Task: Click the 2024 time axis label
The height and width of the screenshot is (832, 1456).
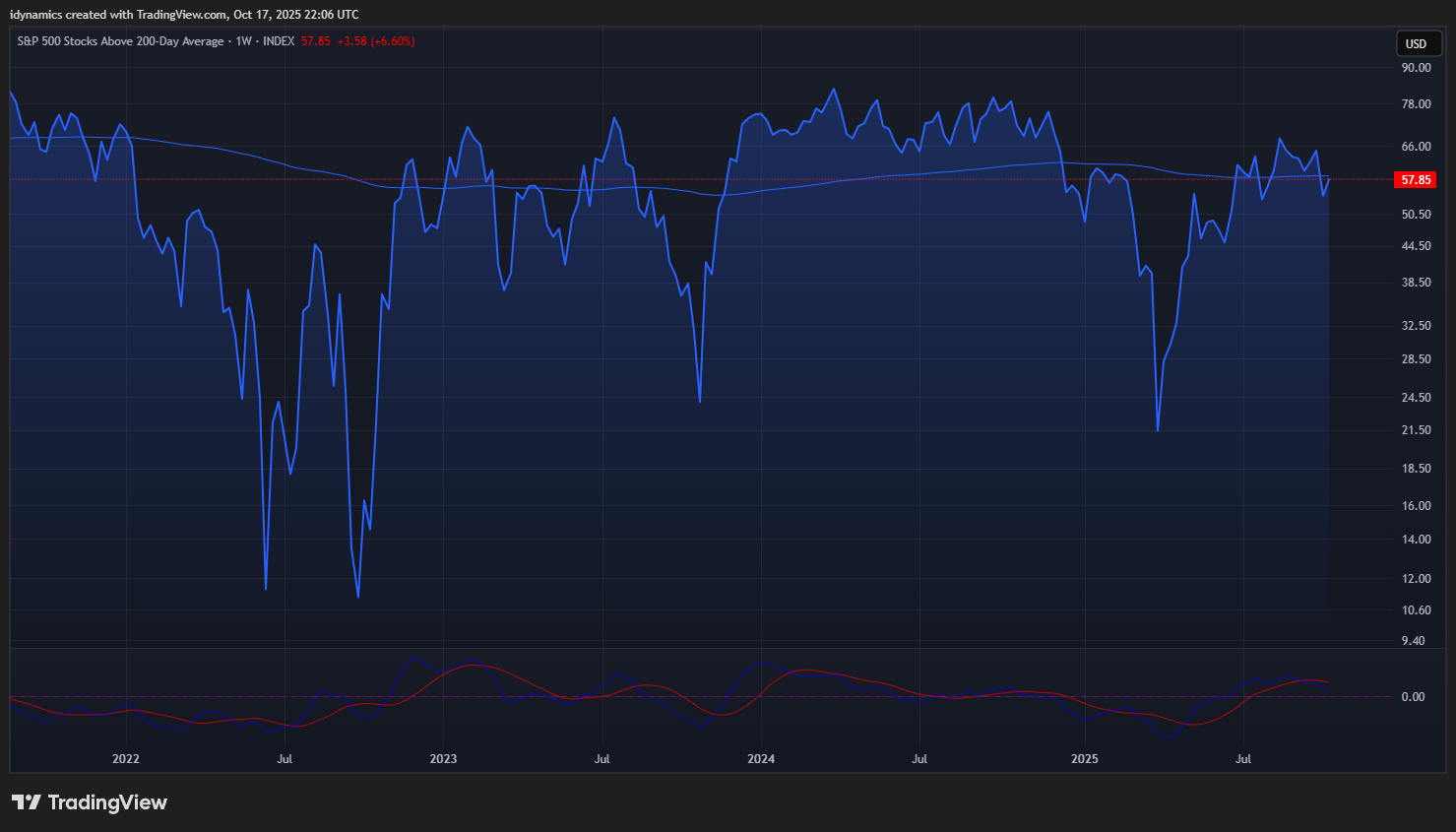Action: tap(761, 759)
